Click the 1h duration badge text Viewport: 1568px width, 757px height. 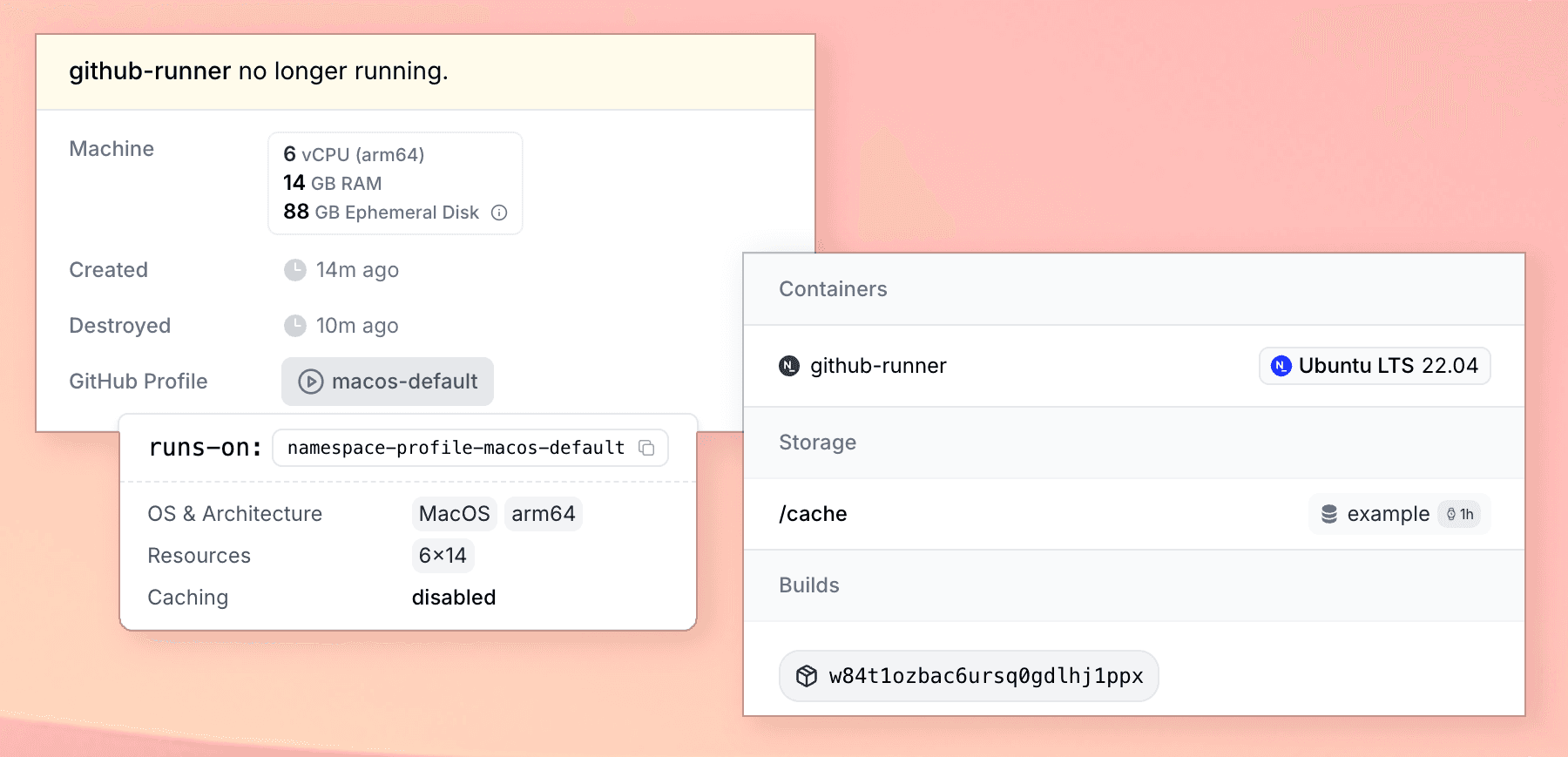(x=1467, y=514)
